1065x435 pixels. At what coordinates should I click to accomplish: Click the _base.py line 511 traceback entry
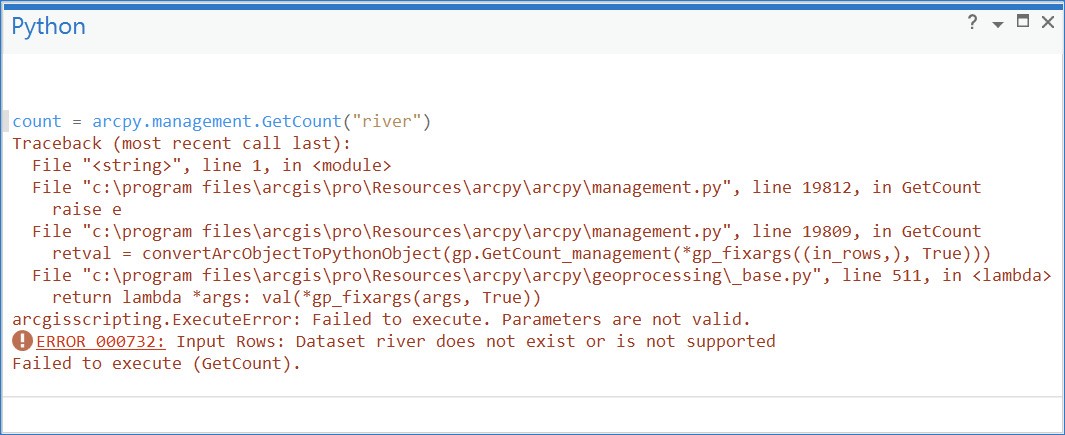pos(540,276)
